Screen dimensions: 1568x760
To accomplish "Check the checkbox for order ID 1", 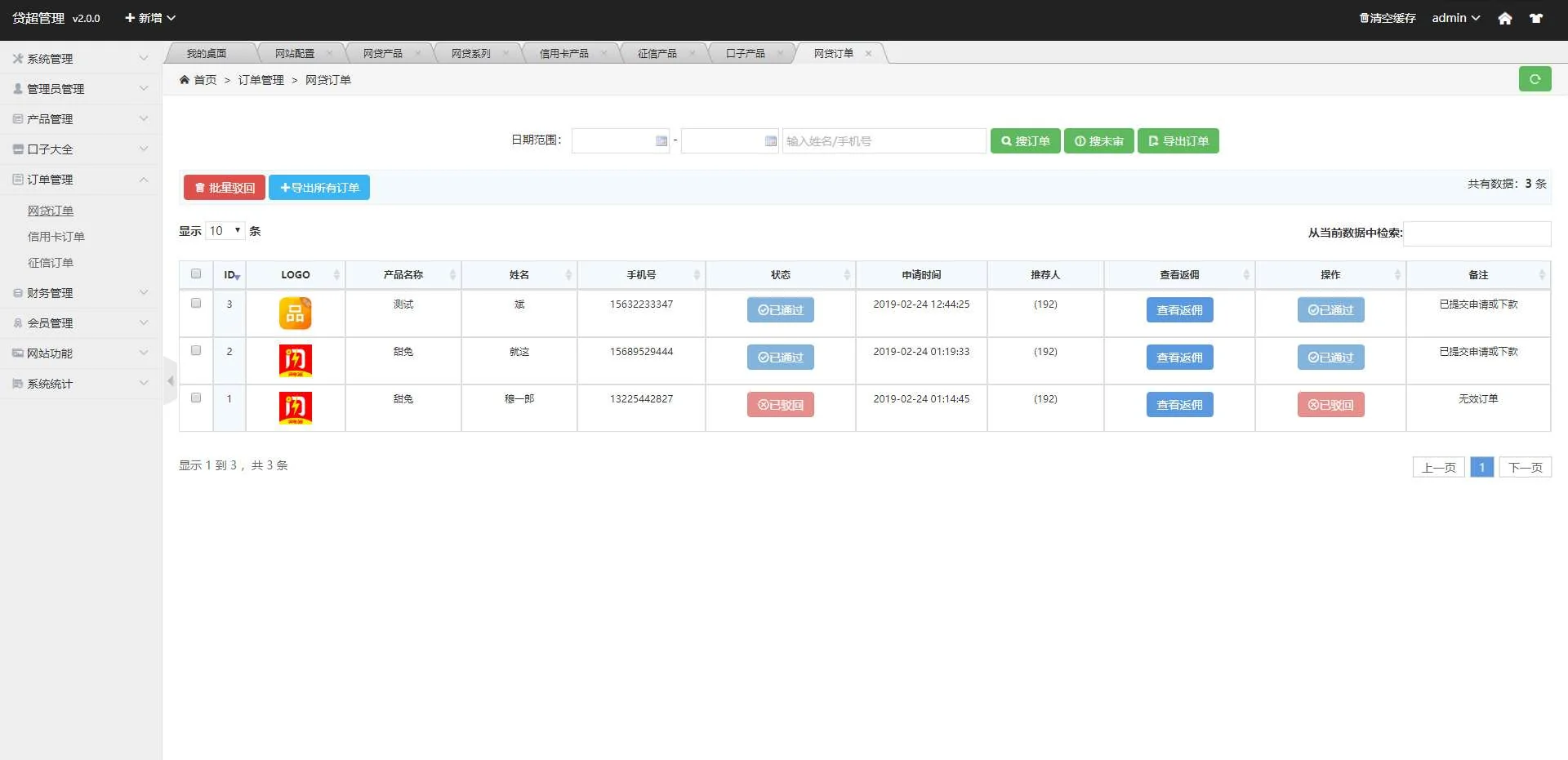I will tap(196, 398).
